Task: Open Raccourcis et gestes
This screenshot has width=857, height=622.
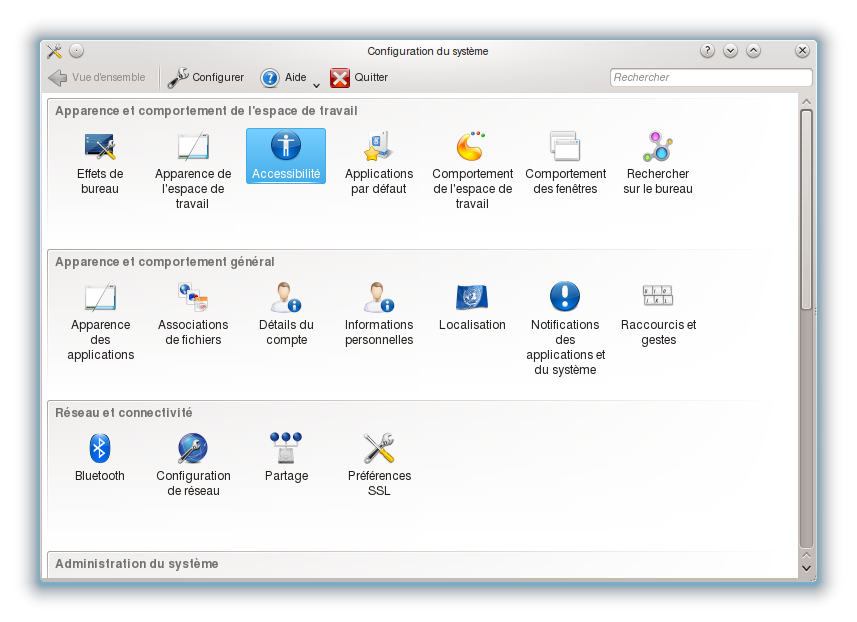Action: point(658,314)
